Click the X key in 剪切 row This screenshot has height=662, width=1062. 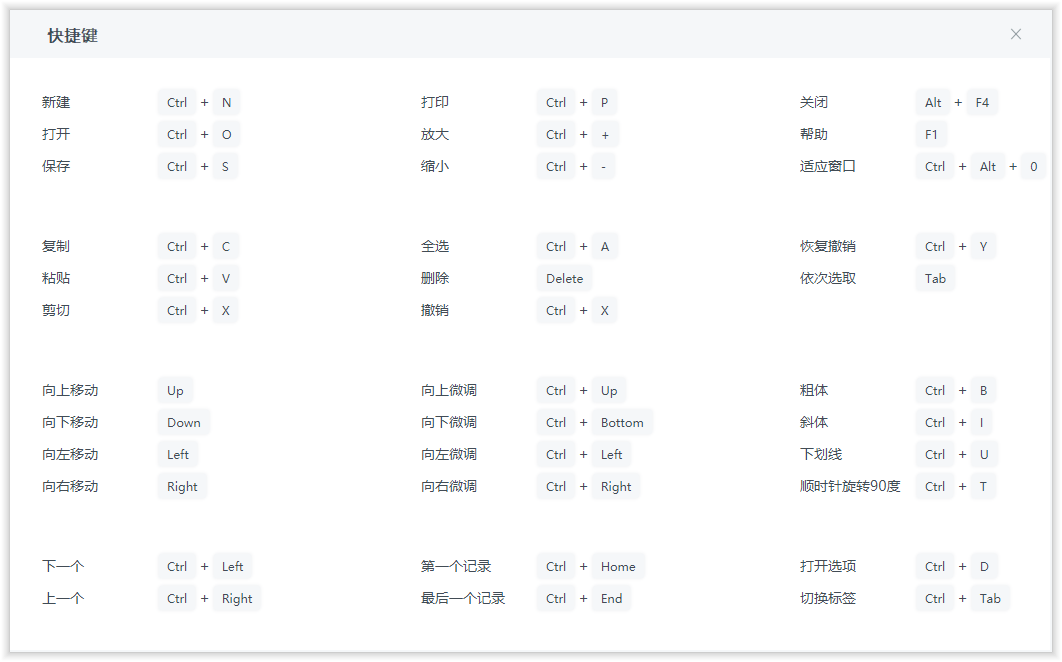coord(226,310)
